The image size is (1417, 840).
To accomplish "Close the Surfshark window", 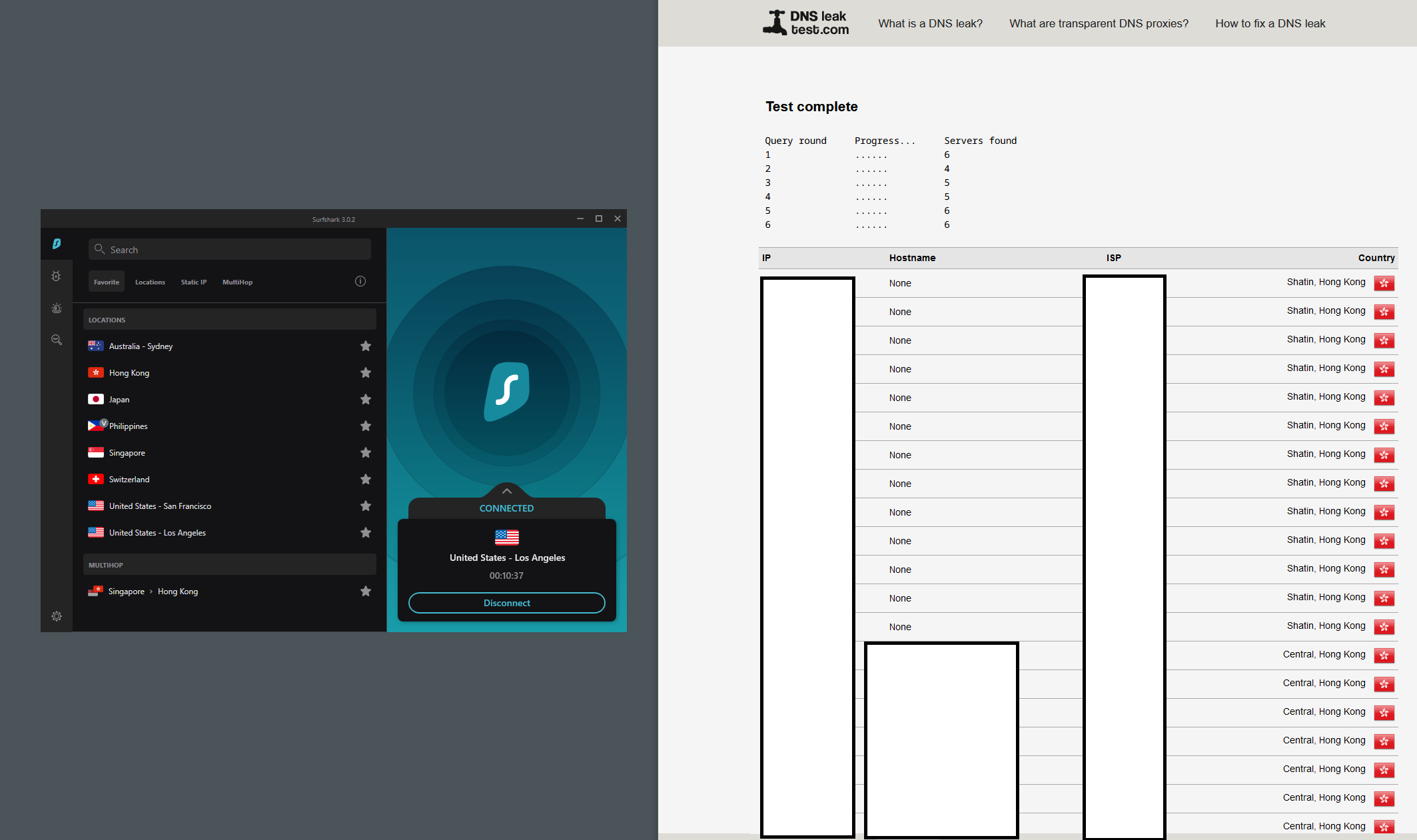I will (618, 218).
